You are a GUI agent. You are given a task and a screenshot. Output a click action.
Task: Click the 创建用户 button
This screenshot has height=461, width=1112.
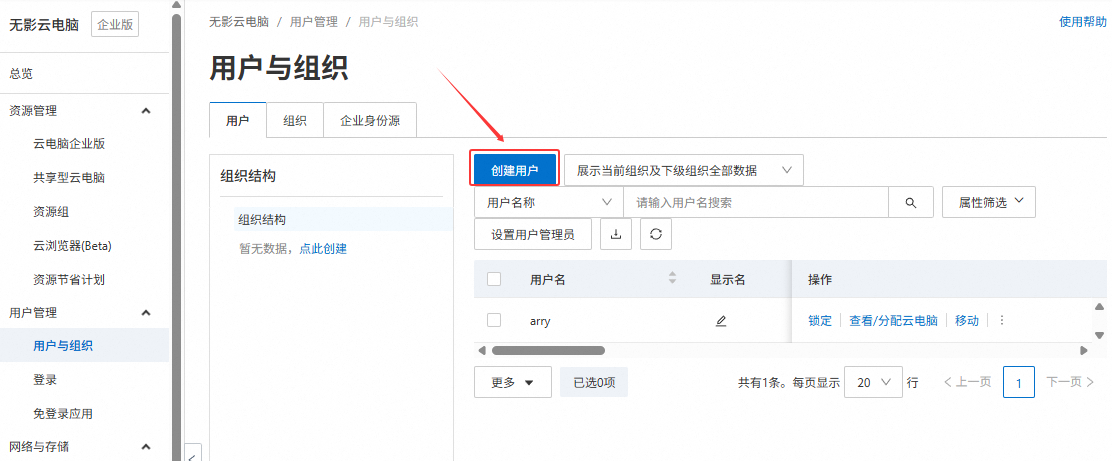tap(515, 170)
